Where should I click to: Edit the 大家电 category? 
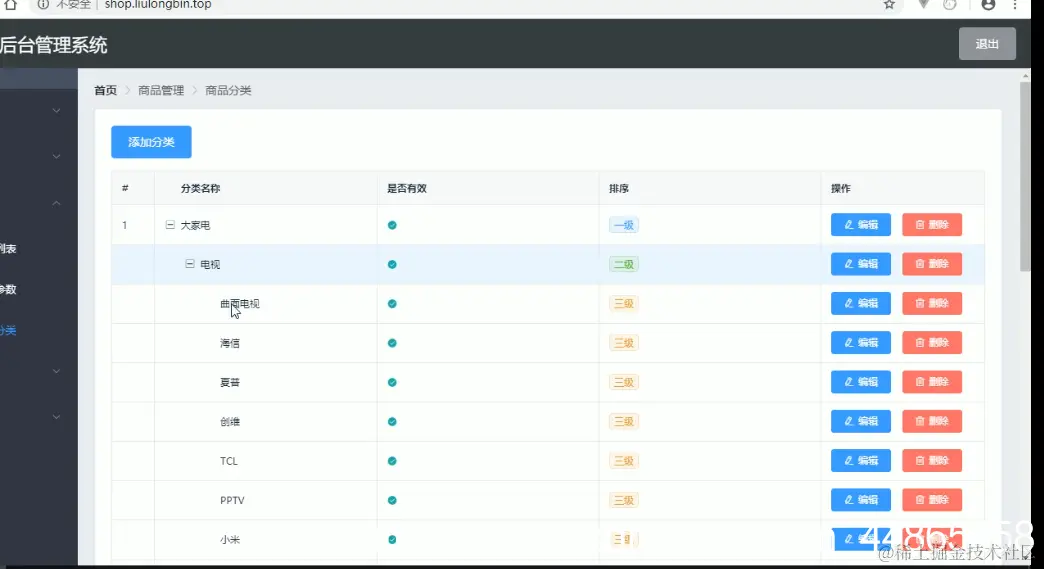(x=861, y=225)
